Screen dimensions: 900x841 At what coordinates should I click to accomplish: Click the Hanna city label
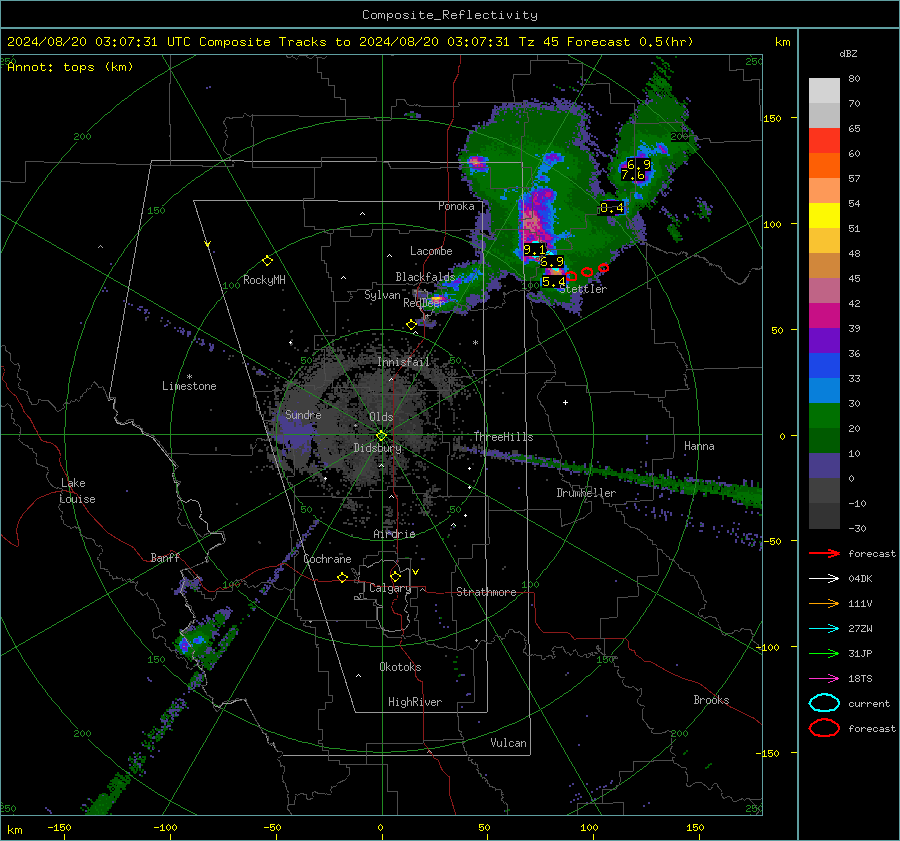pyautogui.click(x=699, y=446)
